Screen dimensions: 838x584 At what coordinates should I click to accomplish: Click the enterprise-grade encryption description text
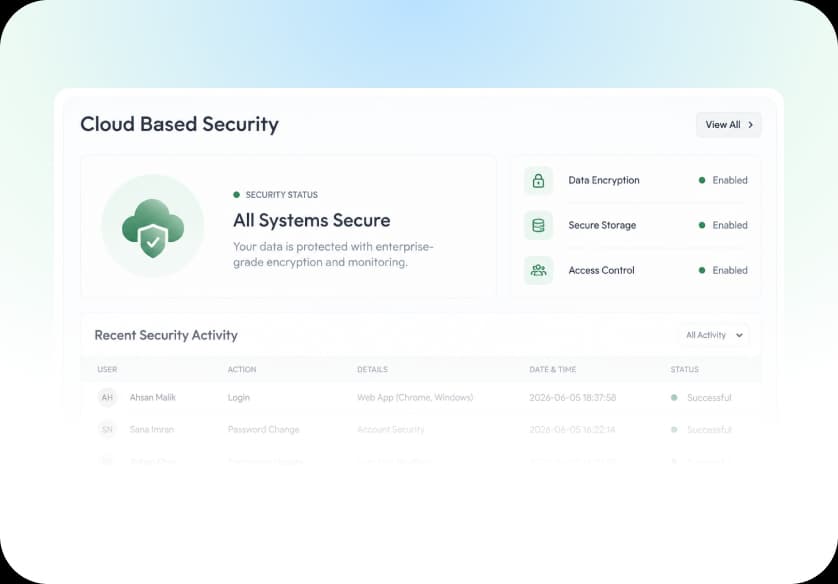click(333, 254)
